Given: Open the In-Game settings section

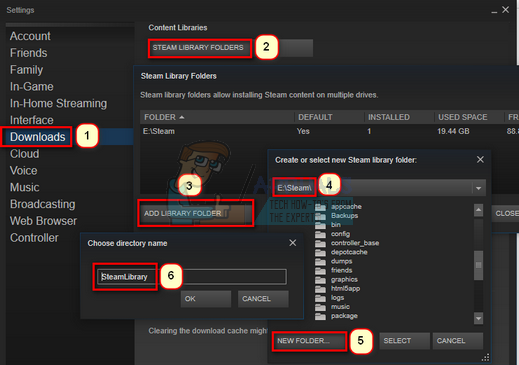Looking at the screenshot, I should (31, 87).
